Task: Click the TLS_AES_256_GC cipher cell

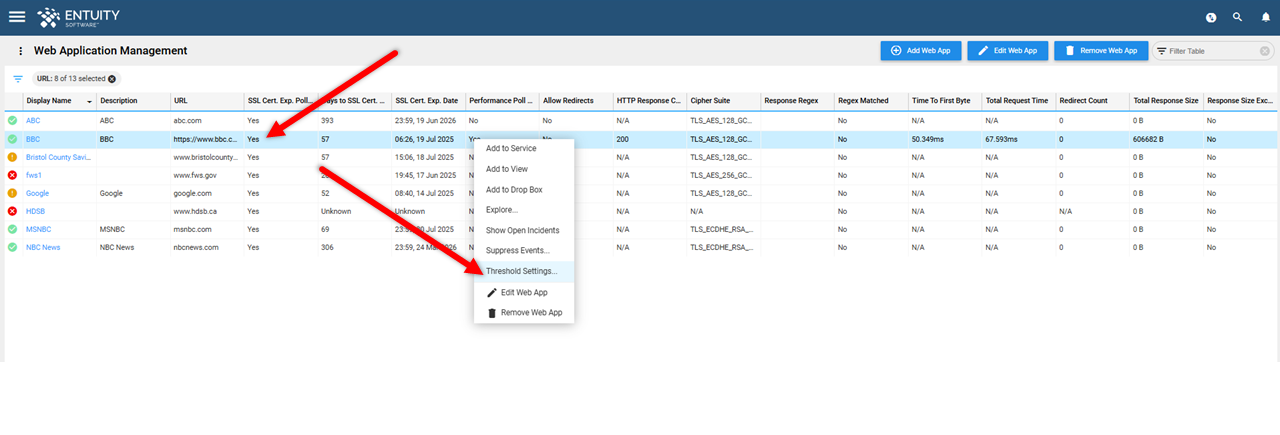Action: 721,175
